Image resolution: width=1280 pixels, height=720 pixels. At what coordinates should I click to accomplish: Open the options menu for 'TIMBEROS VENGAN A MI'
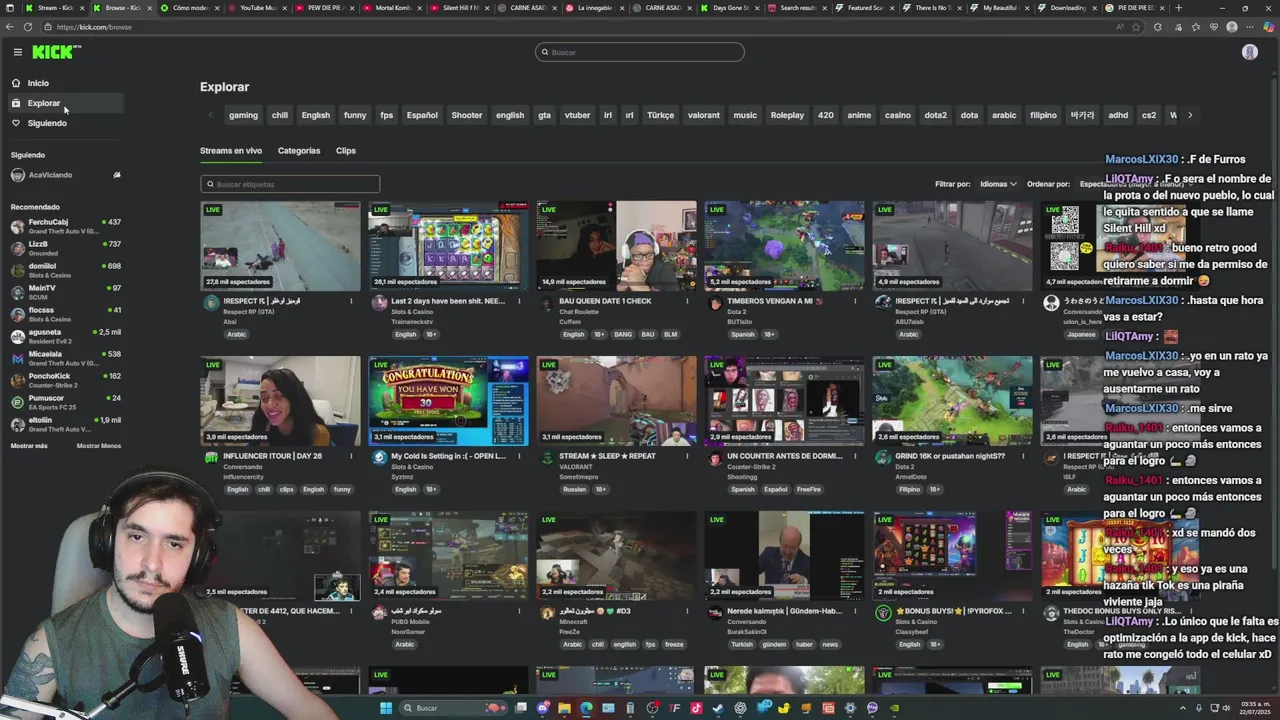(855, 301)
